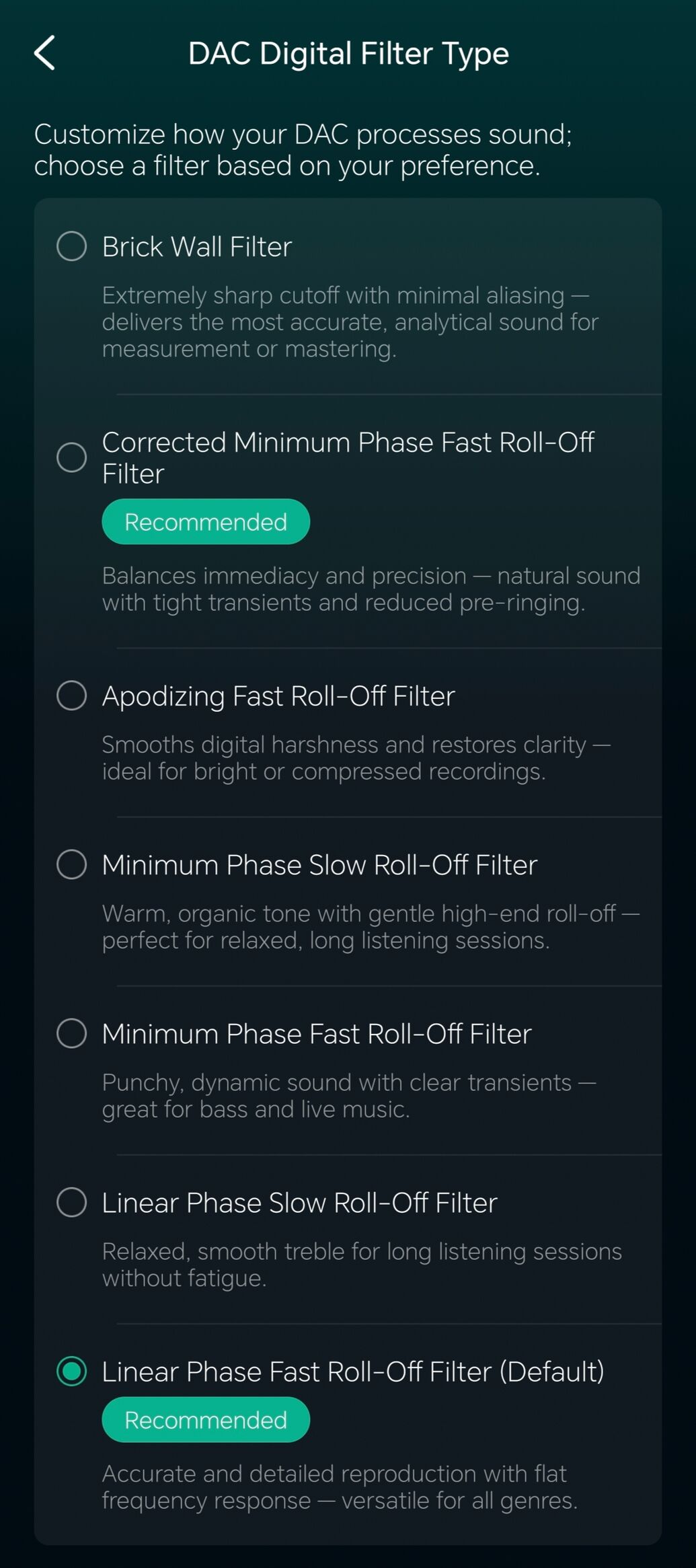Select Linear Phase Slow Roll-Off radio circle
696x1568 pixels.
[72, 1202]
